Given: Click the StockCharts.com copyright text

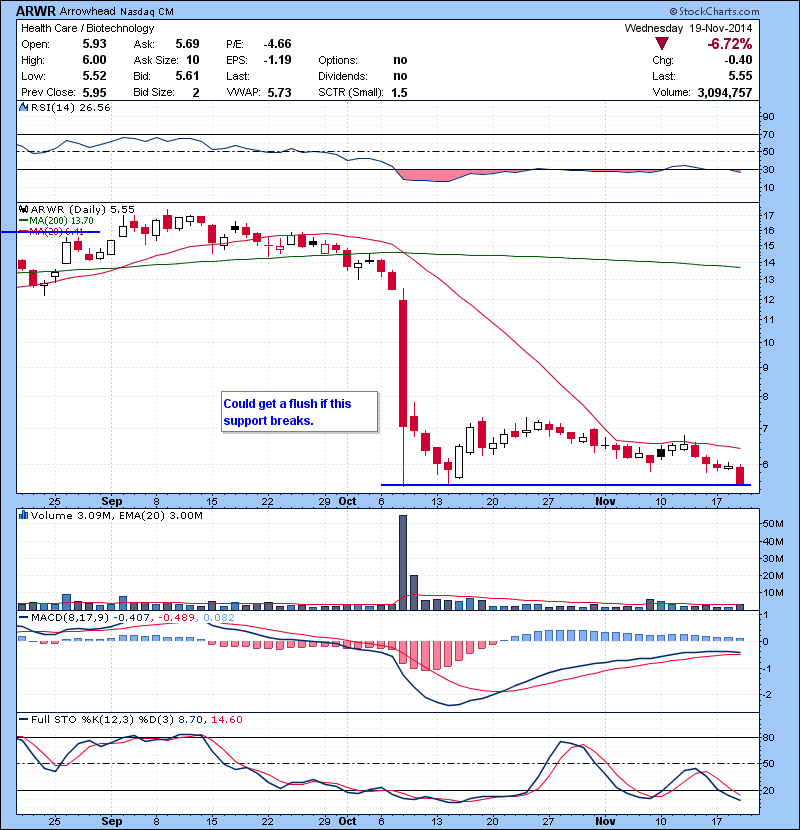Looking at the screenshot, I should coord(714,11).
